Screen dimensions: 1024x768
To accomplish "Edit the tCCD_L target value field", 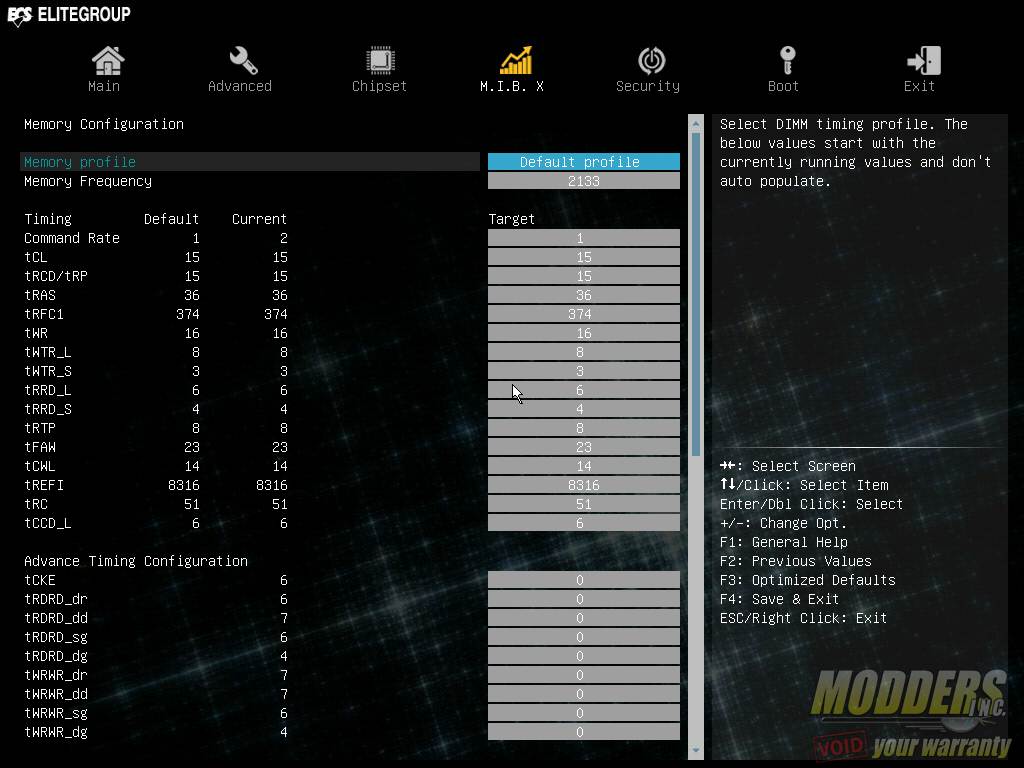I will (584, 522).
